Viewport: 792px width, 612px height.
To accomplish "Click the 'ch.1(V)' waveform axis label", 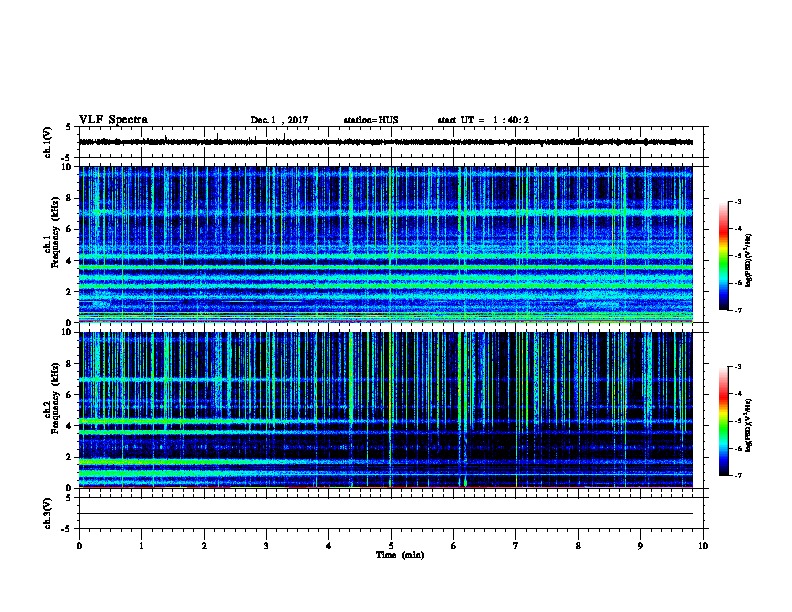I will coord(48,142).
